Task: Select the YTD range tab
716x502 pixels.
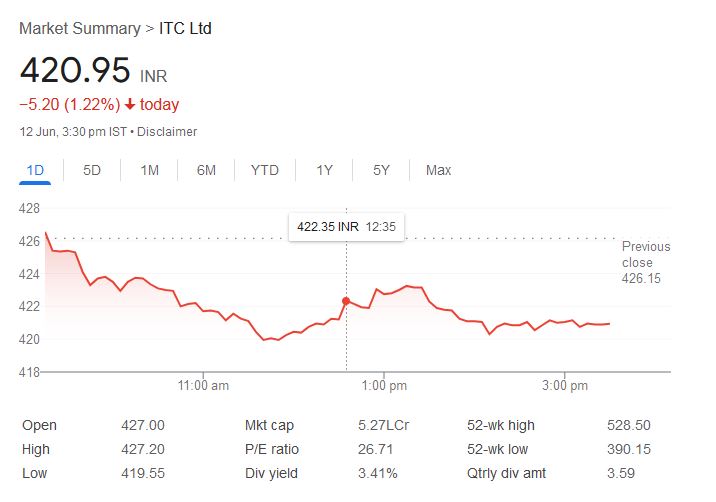Action: click(264, 170)
